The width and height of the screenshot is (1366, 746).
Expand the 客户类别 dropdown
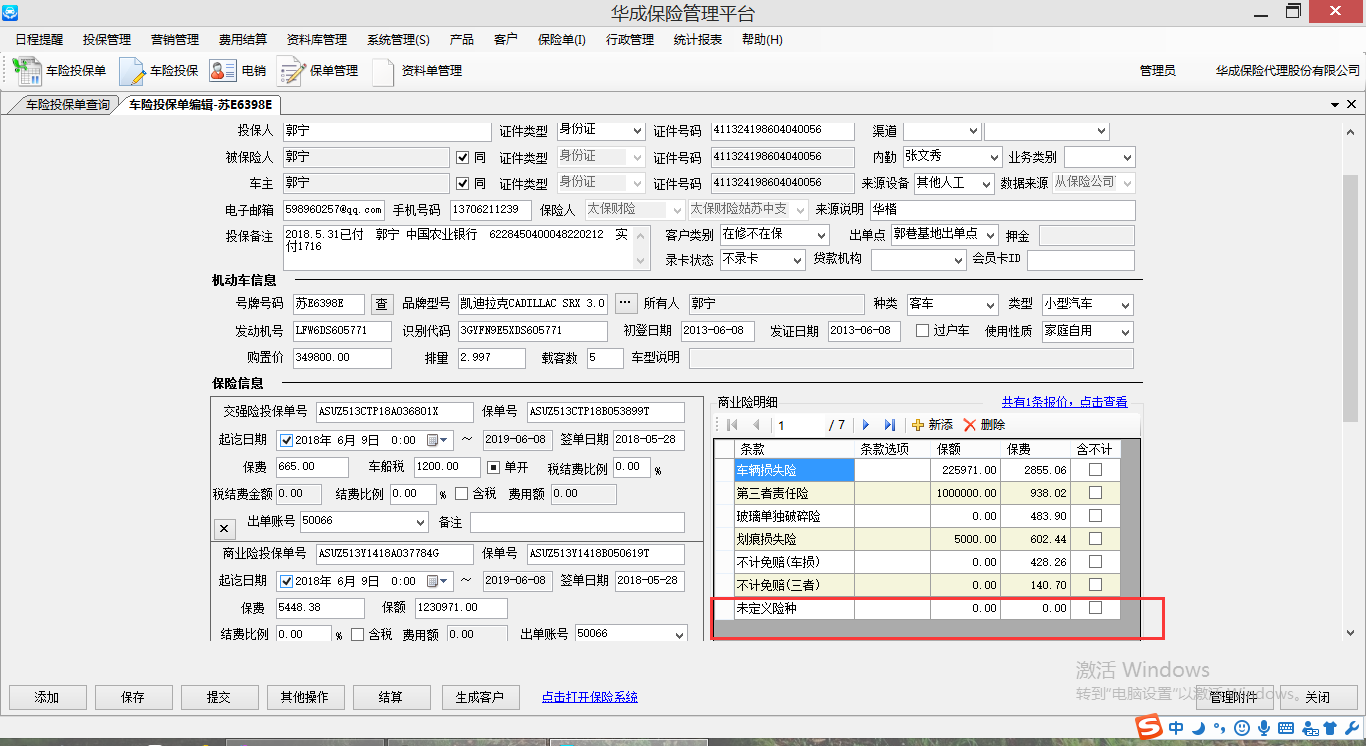(820, 235)
